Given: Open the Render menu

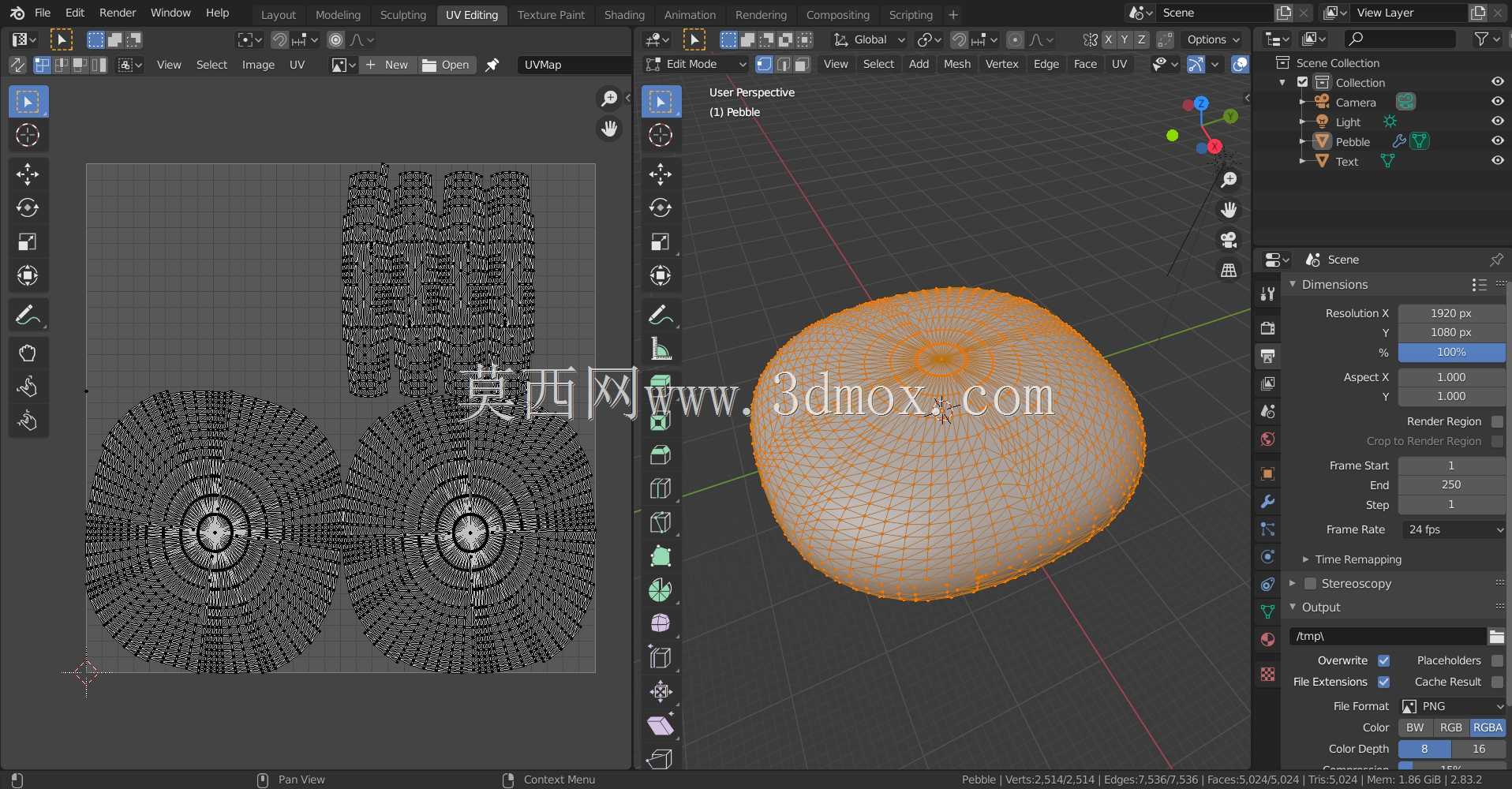Looking at the screenshot, I should point(118,13).
